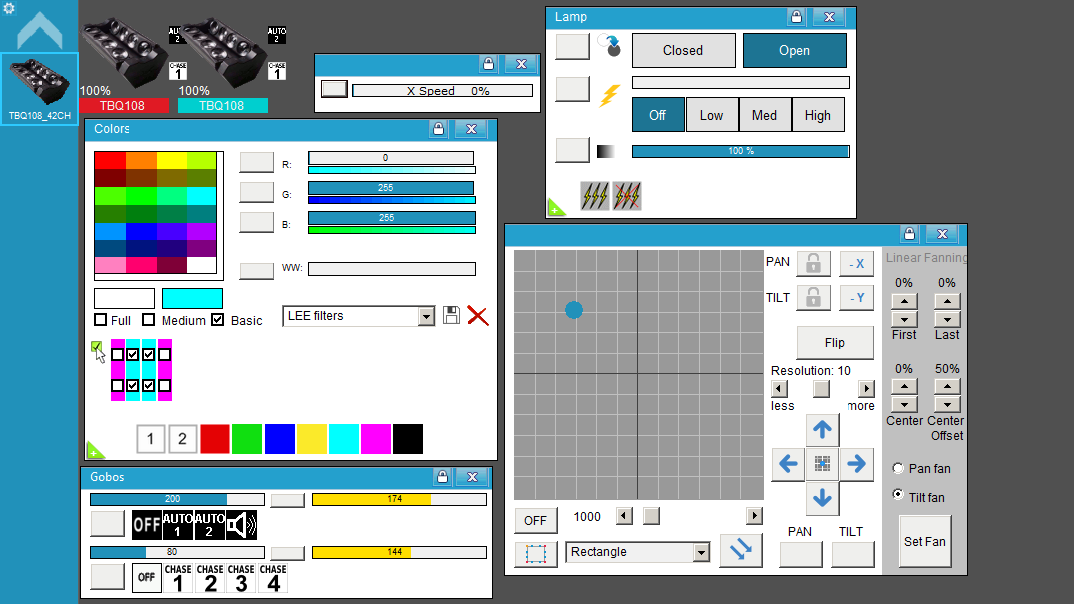Select CHASE 1 icon
The height and width of the screenshot is (604, 1074).
(178, 578)
